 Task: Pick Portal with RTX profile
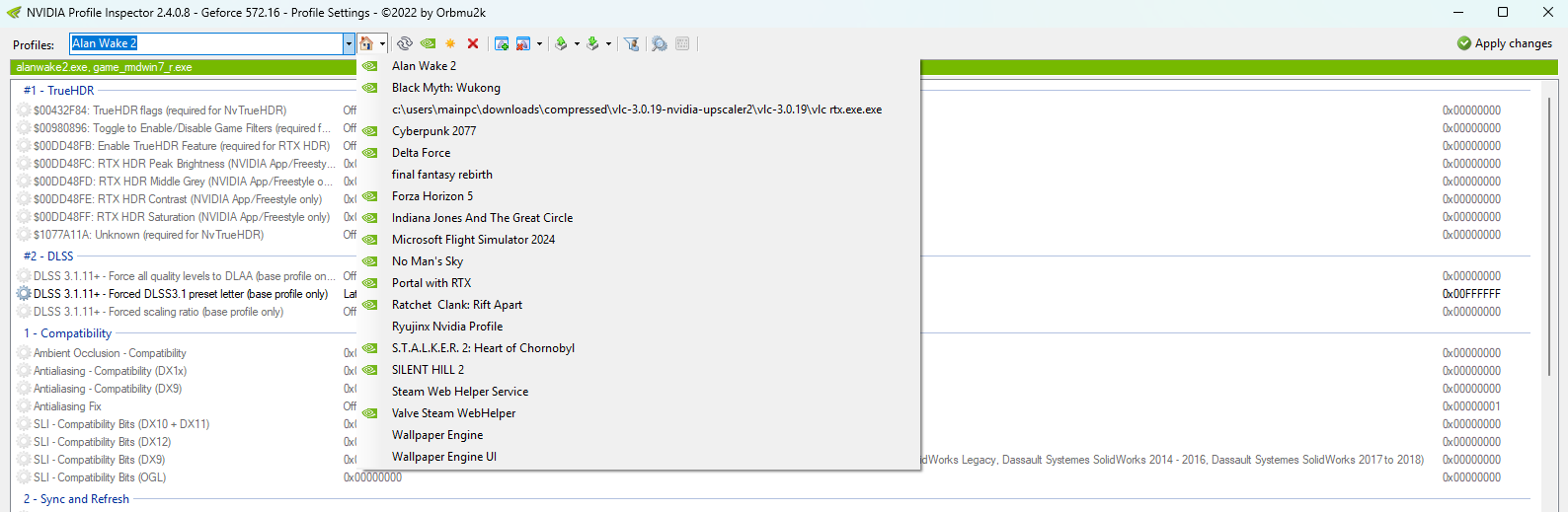639,283
